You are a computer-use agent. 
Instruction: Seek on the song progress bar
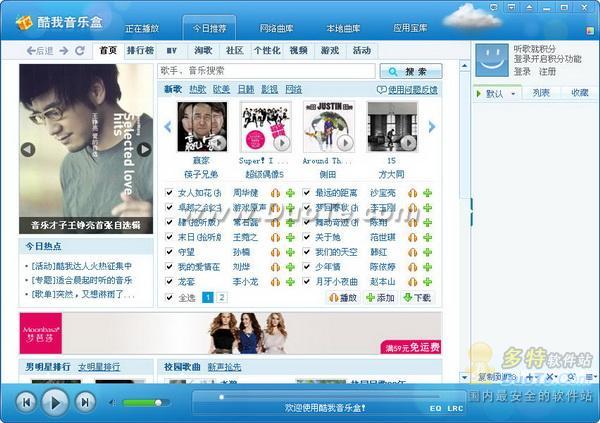[x=329, y=397]
